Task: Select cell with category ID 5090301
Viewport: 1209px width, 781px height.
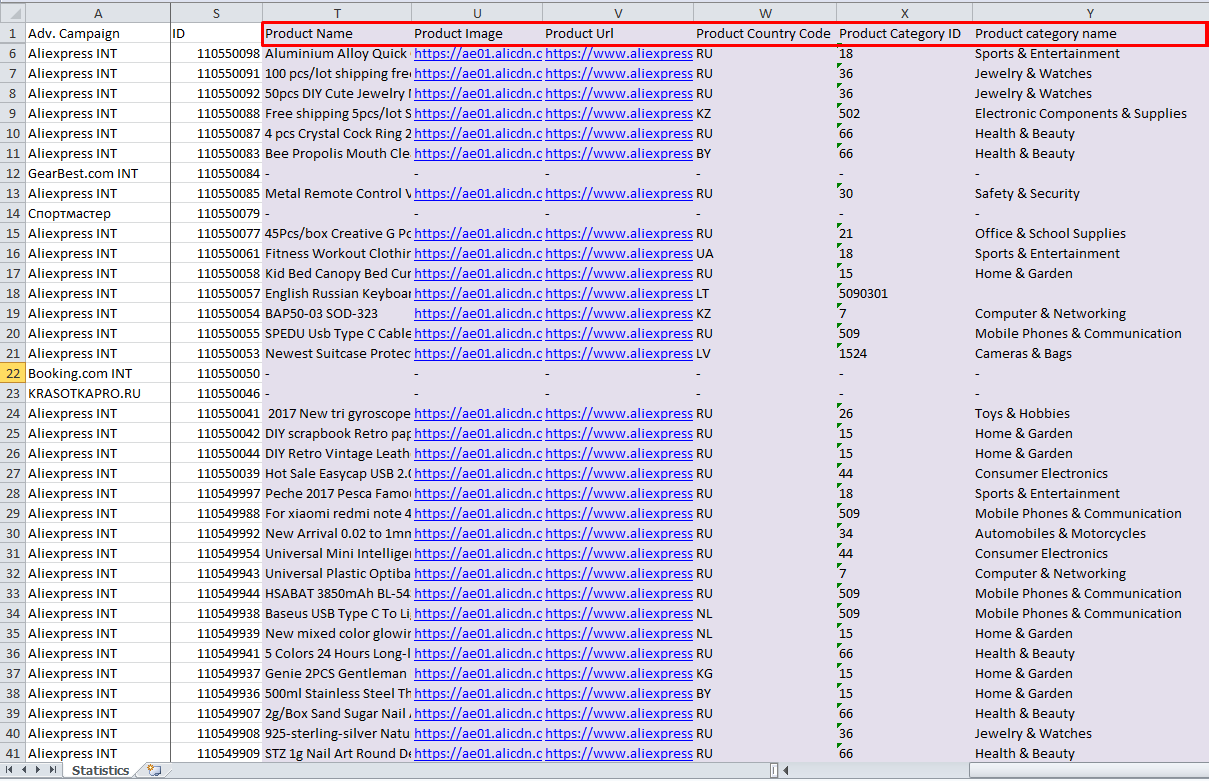Action: 903,294
